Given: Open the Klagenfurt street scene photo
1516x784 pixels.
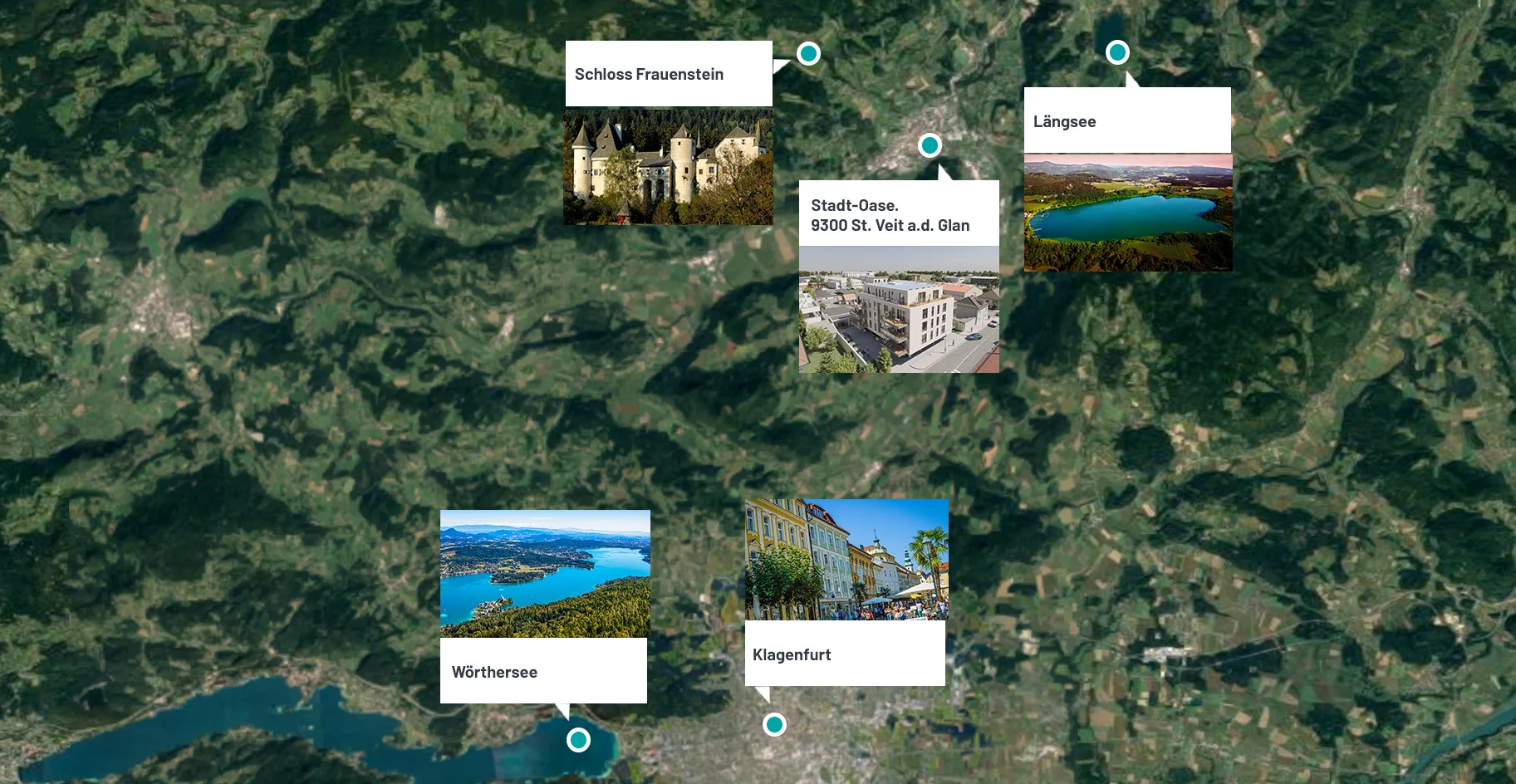Looking at the screenshot, I should click(x=846, y=558).
